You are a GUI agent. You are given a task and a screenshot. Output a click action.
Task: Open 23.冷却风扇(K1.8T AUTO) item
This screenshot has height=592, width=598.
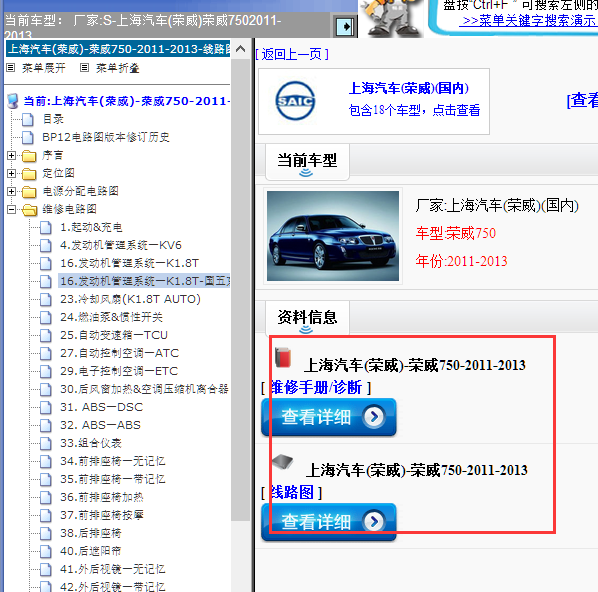[130, 299]
